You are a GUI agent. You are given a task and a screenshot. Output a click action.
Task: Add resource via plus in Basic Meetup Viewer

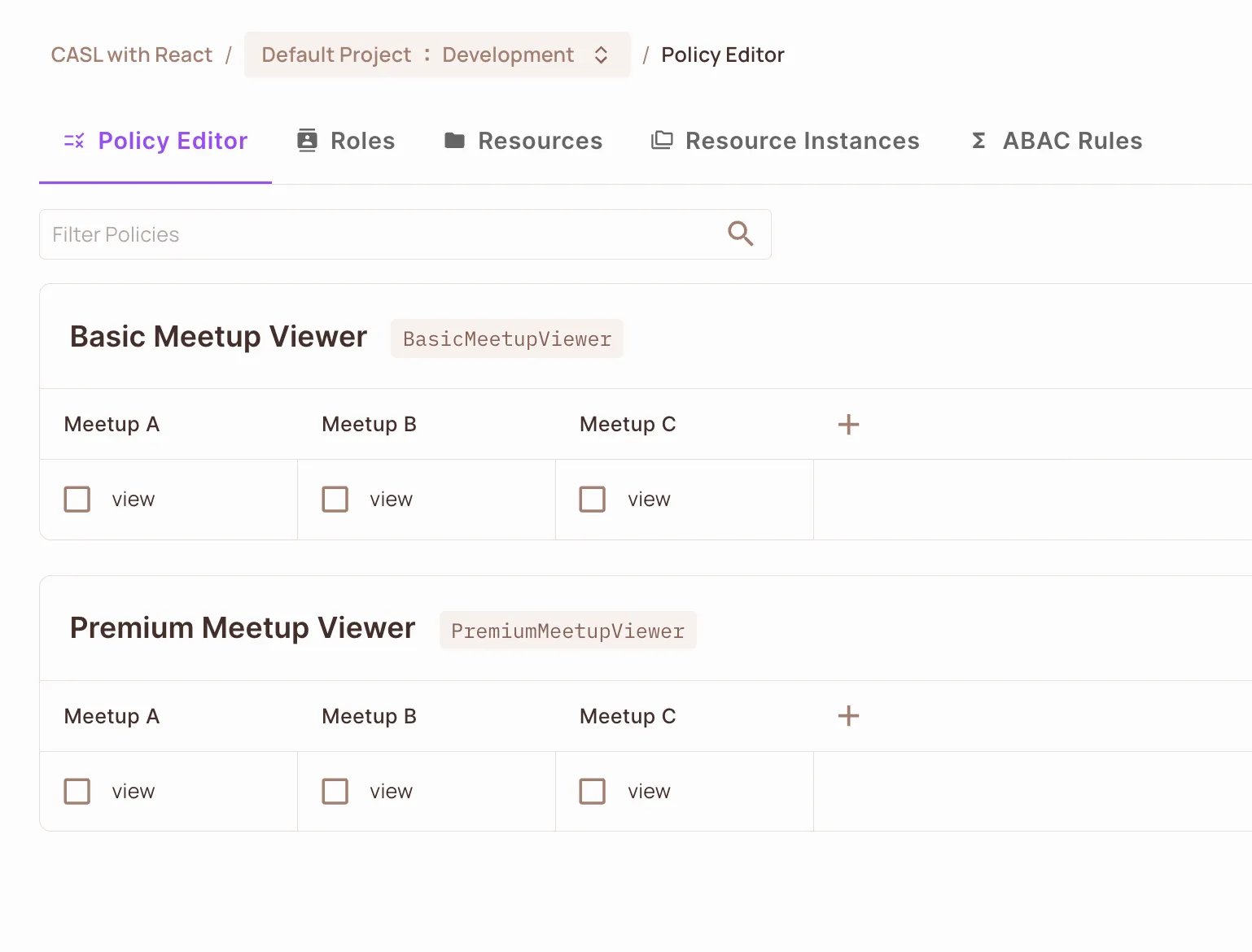click(x=848, y=425)
